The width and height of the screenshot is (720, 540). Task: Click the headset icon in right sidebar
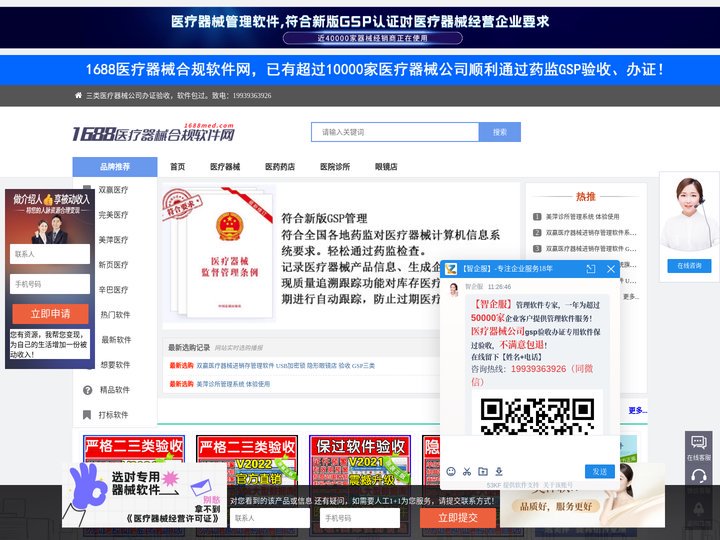698,476
